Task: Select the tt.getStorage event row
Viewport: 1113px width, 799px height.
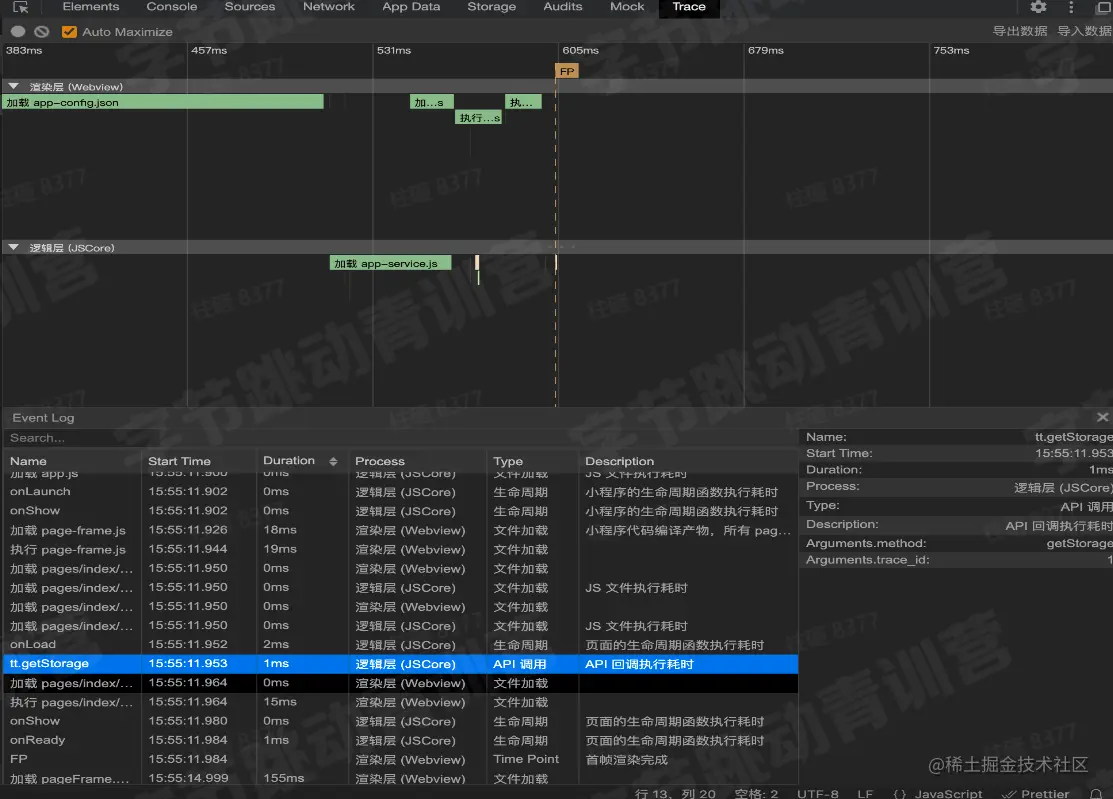Action: click(400, 663)
